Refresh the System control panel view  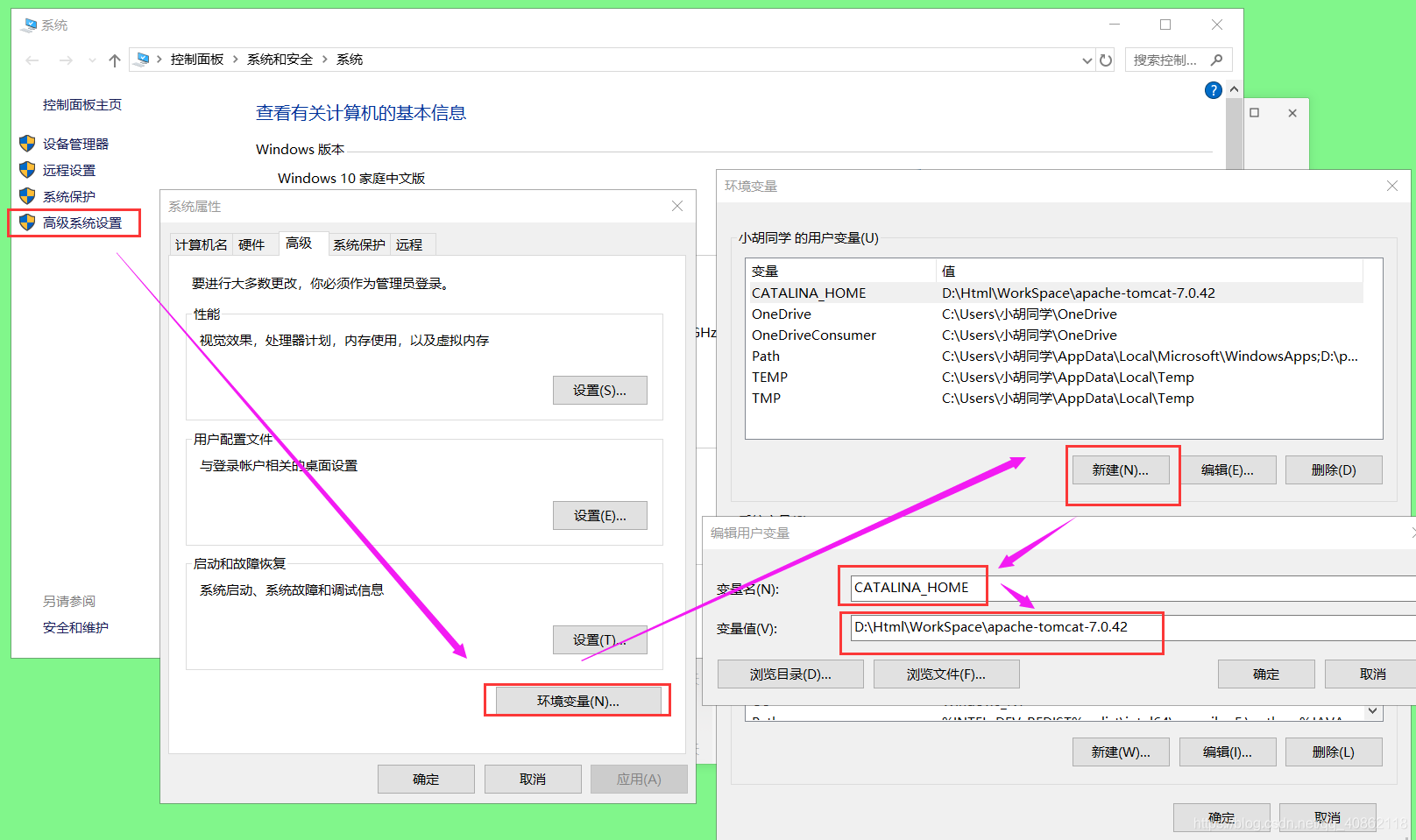1106,60
